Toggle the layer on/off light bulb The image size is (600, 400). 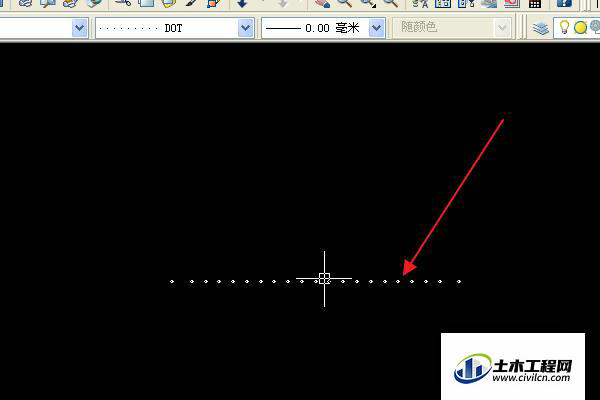(564, 28)
